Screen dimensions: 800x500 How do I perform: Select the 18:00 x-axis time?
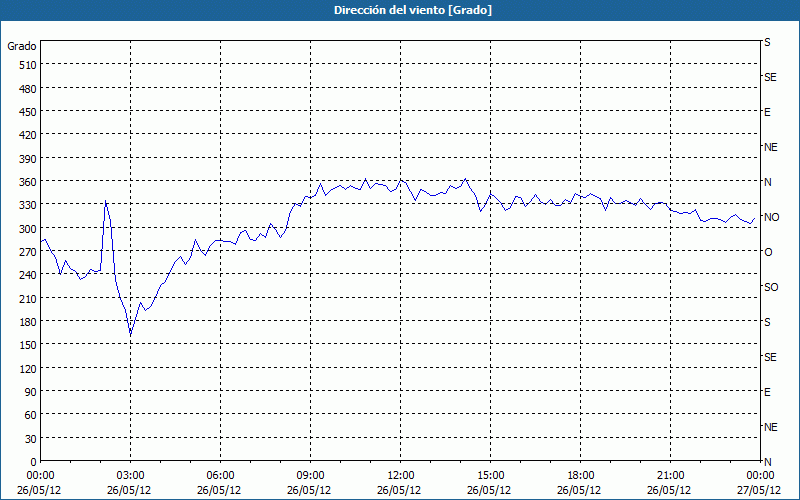(x=581, y=476)
